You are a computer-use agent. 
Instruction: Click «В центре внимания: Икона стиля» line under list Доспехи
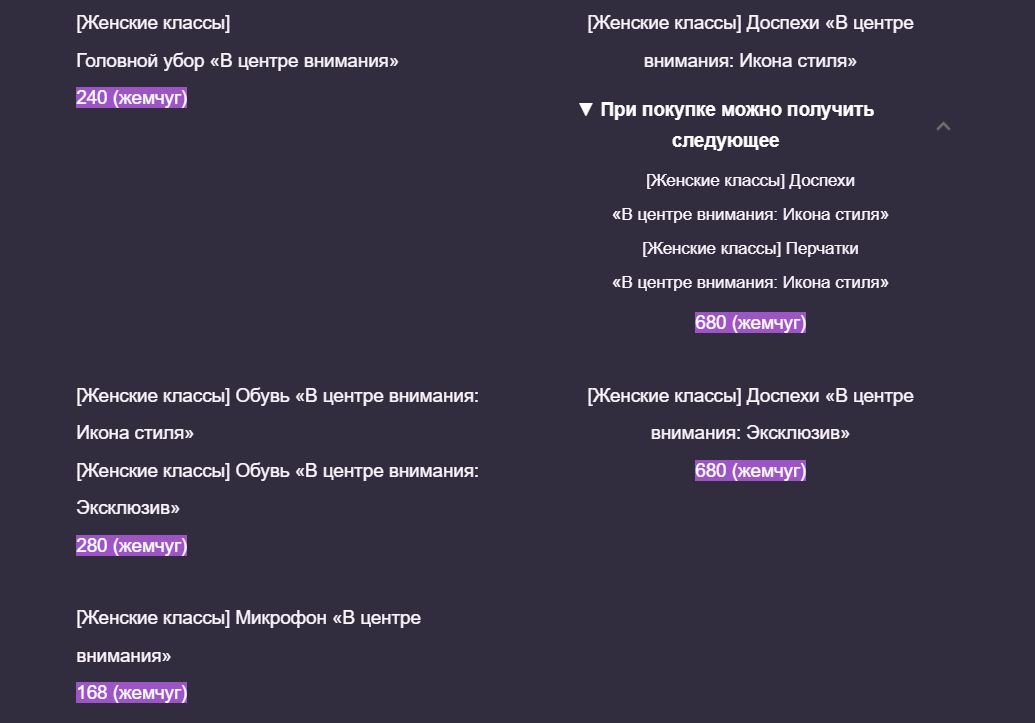tap(750, 215)
